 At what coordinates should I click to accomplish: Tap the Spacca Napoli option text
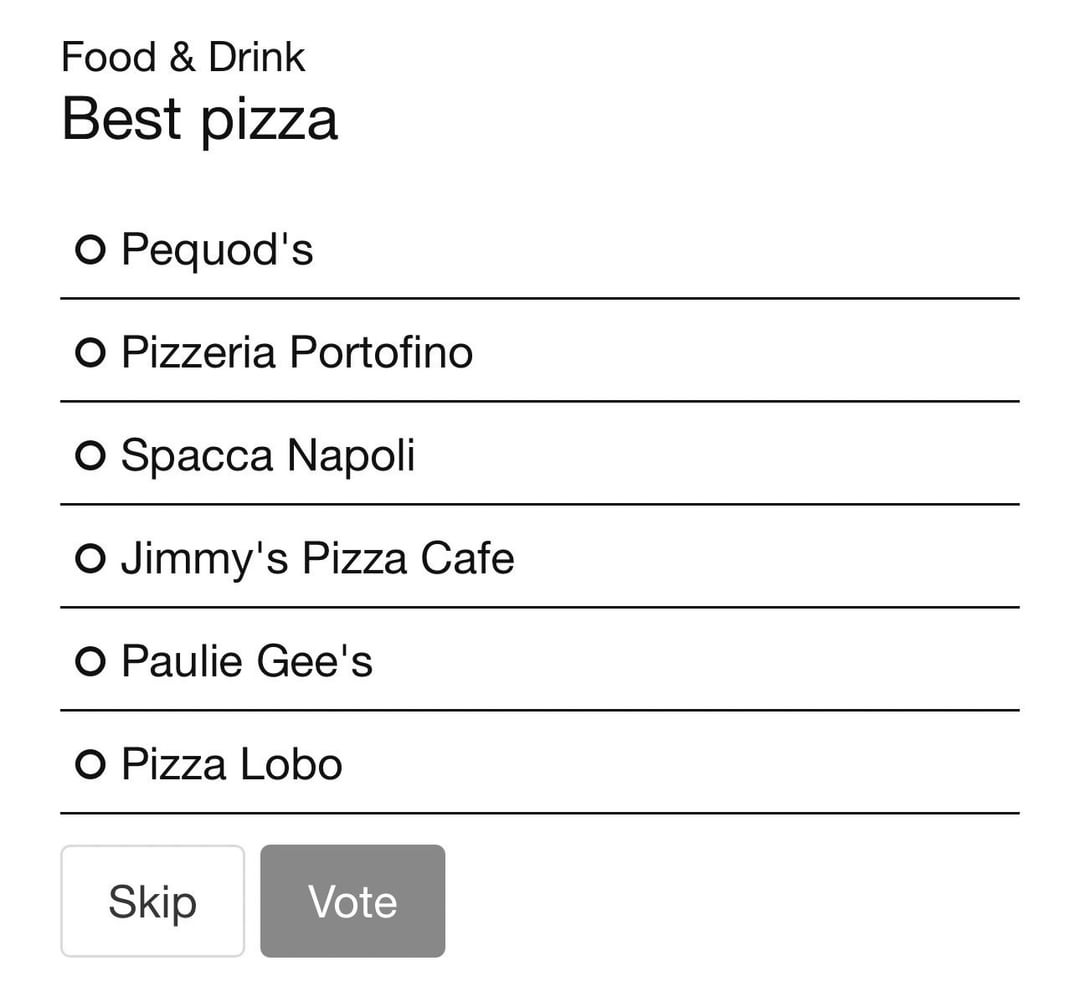click(268, 456)
